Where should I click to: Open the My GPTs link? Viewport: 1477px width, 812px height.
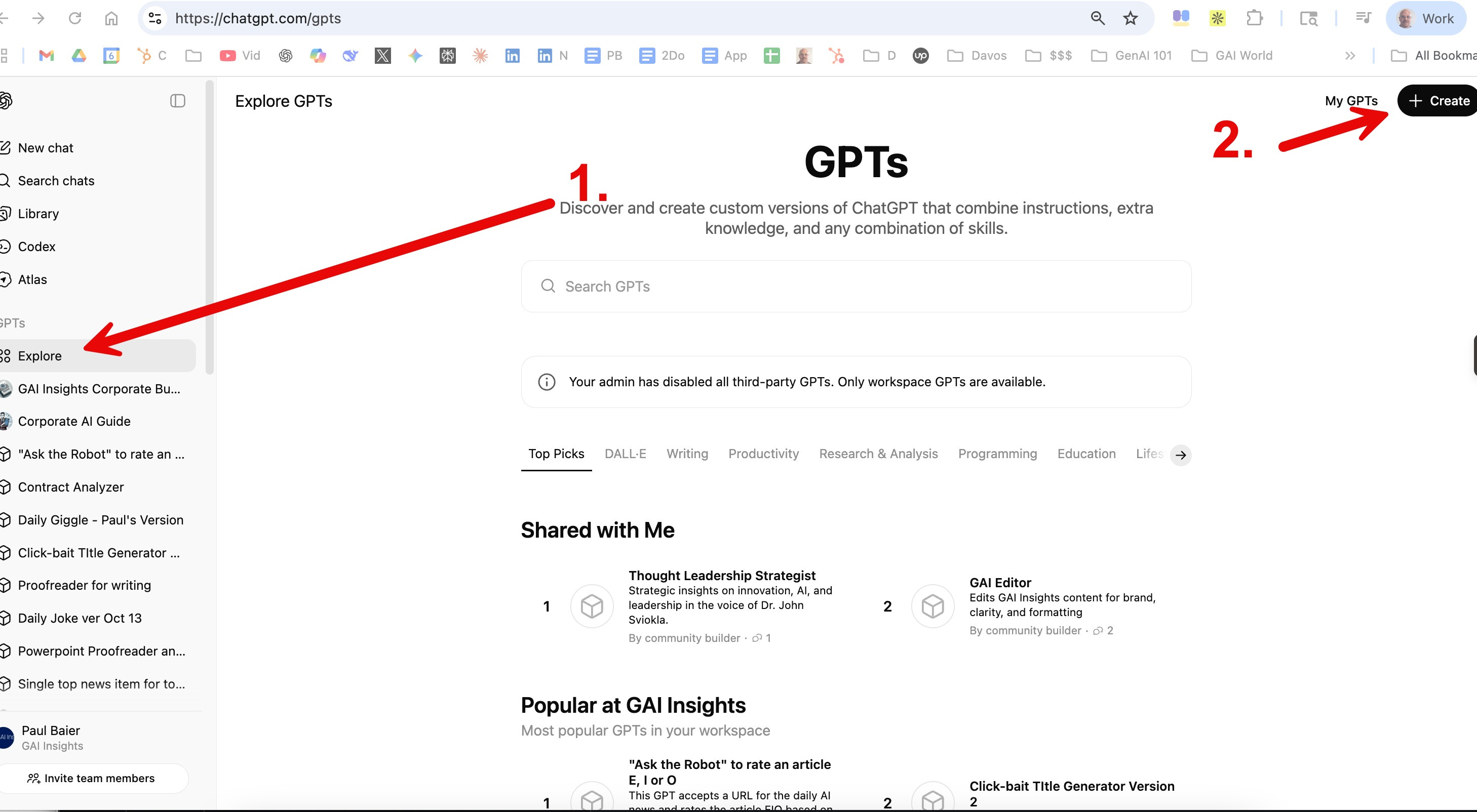click(x=1351, y=101)
